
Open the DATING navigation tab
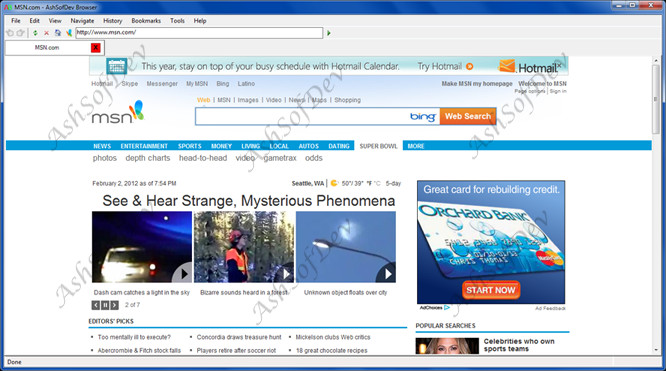pos(339,146)
